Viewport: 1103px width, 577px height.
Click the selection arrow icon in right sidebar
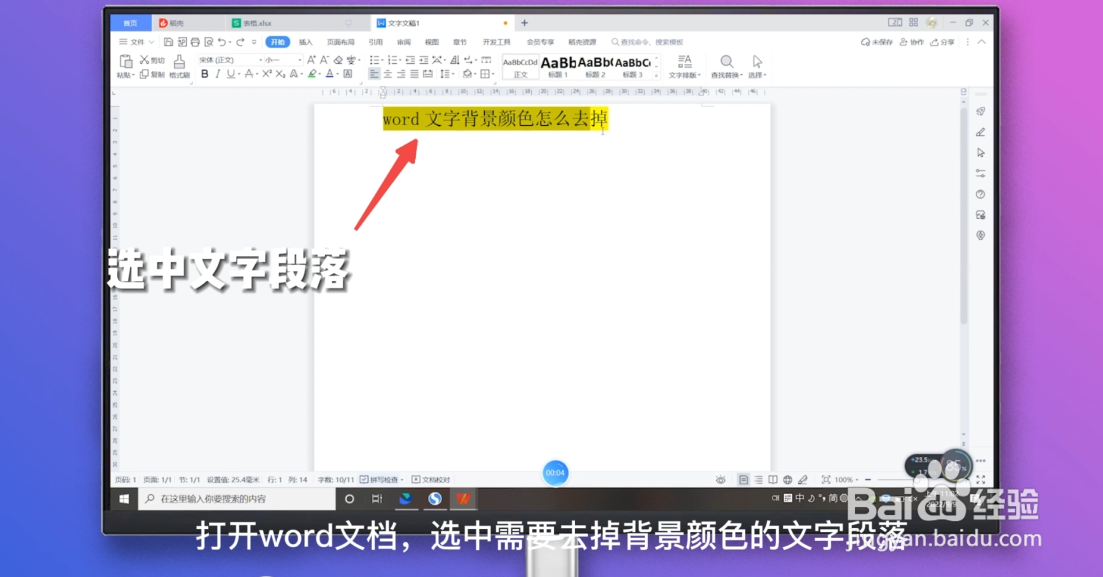[x=981, y=153]
